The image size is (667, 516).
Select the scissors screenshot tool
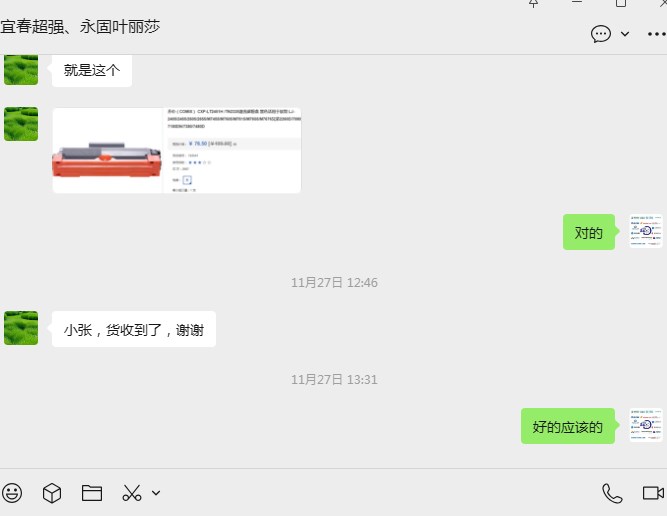tap(132, 492)
